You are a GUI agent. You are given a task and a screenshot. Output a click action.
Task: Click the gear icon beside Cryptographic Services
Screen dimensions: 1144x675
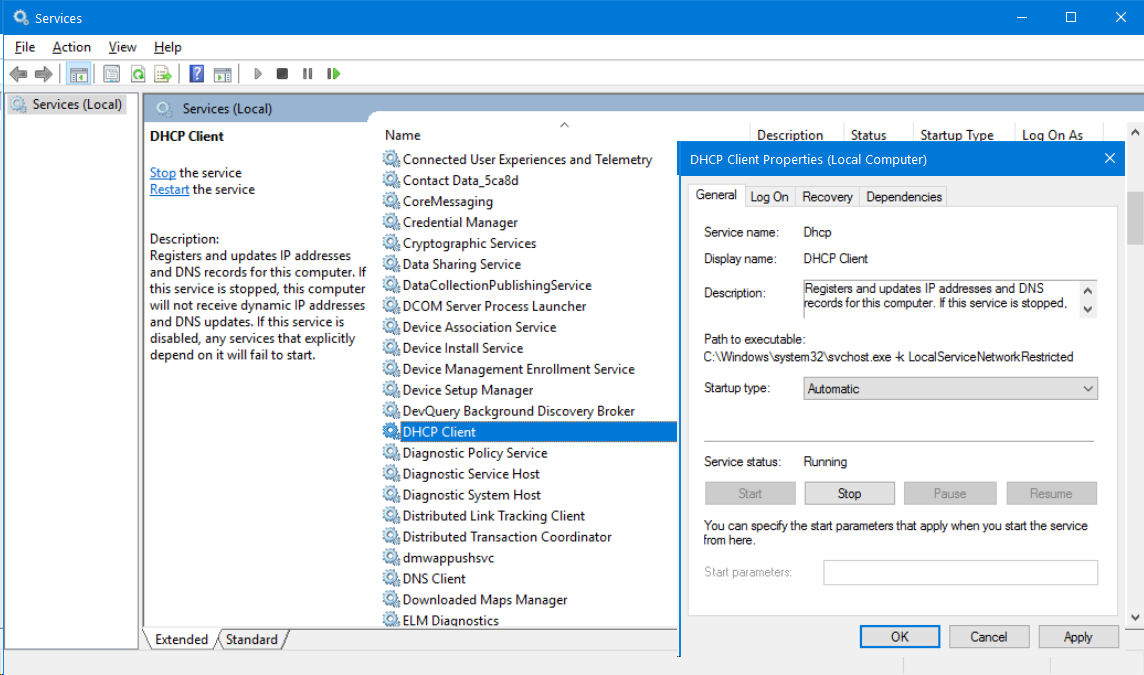[x=392, y=243]
